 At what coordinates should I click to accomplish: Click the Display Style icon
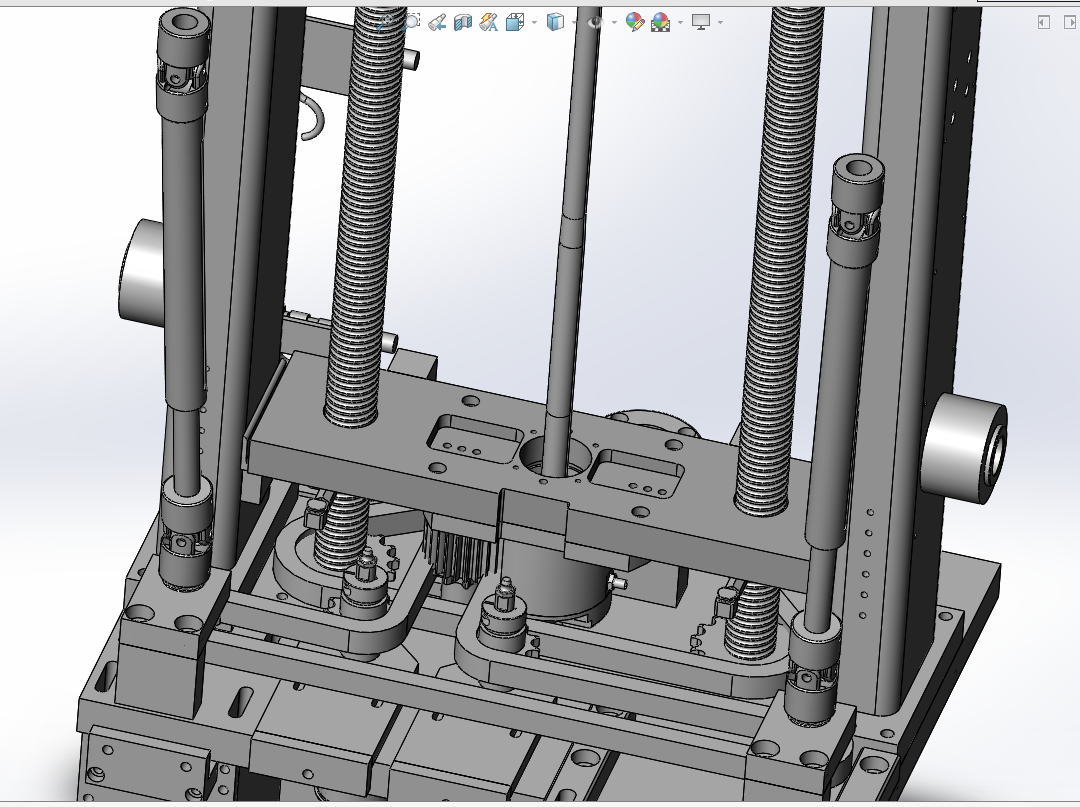click(x=554, y=22)
